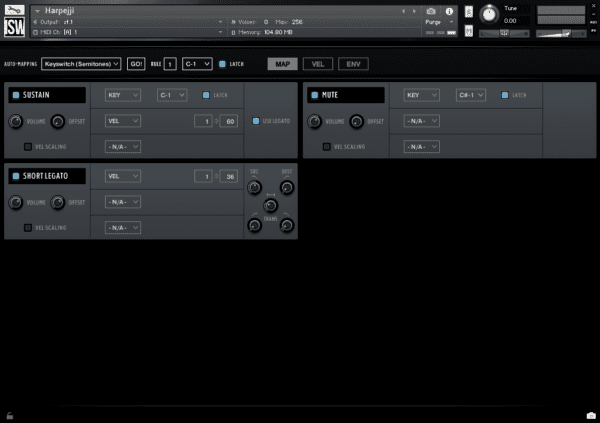Viewport: 600px width, 423px height.
Task: Click the Sustain Volume knob
Action: pos(16,121)
